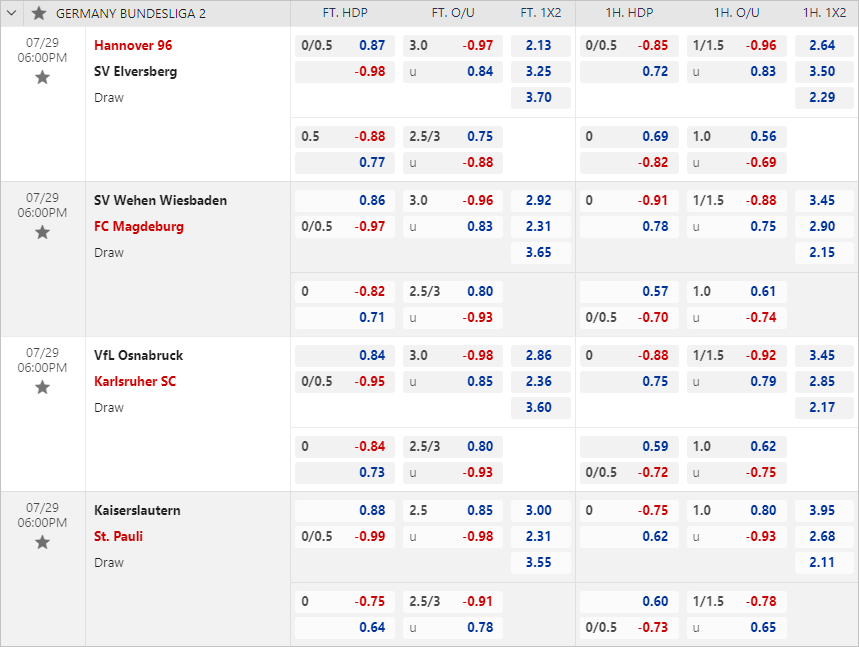Bet Magdeburg 1H 1X2 at 2.90

click(824, 227)
